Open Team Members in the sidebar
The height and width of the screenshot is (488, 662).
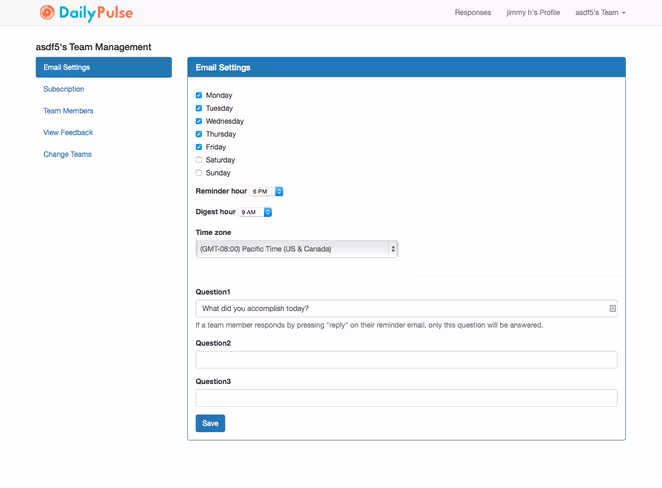(x=68, y=111)
